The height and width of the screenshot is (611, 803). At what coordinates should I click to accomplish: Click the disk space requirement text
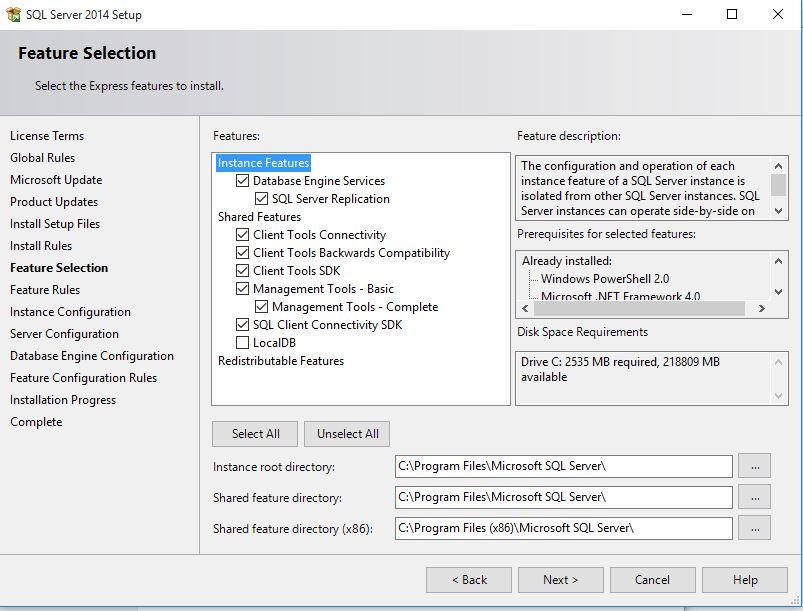point(620,369)
